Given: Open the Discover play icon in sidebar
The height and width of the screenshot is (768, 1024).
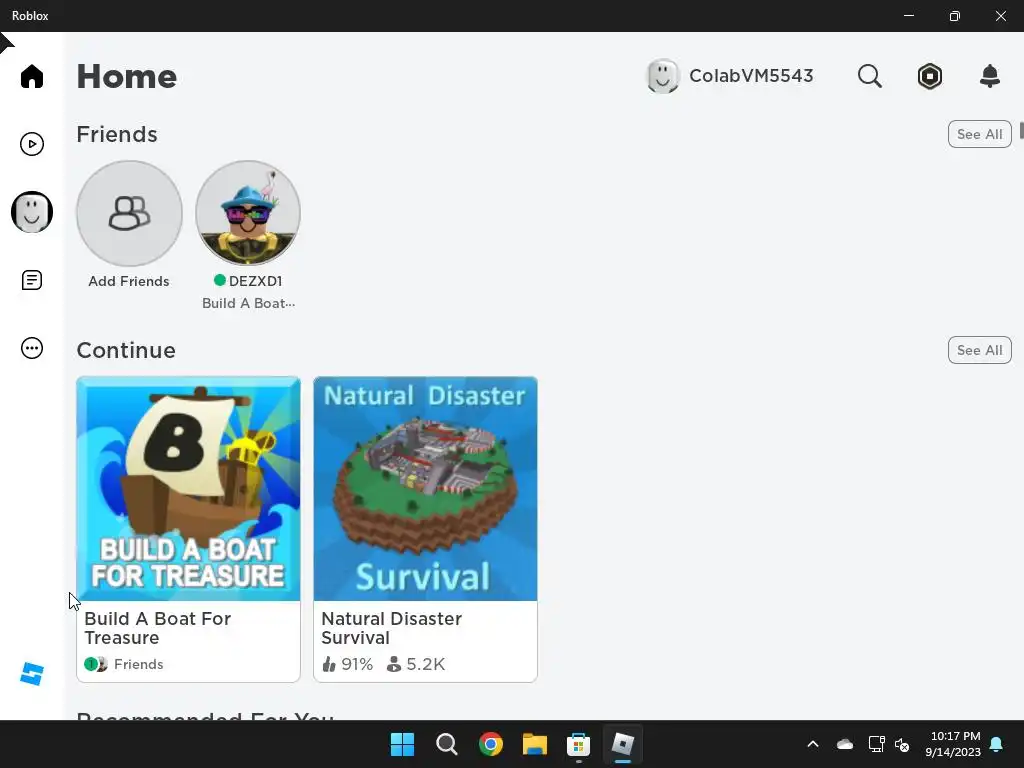Looking at the screenshot, I should tap(31, 144).
